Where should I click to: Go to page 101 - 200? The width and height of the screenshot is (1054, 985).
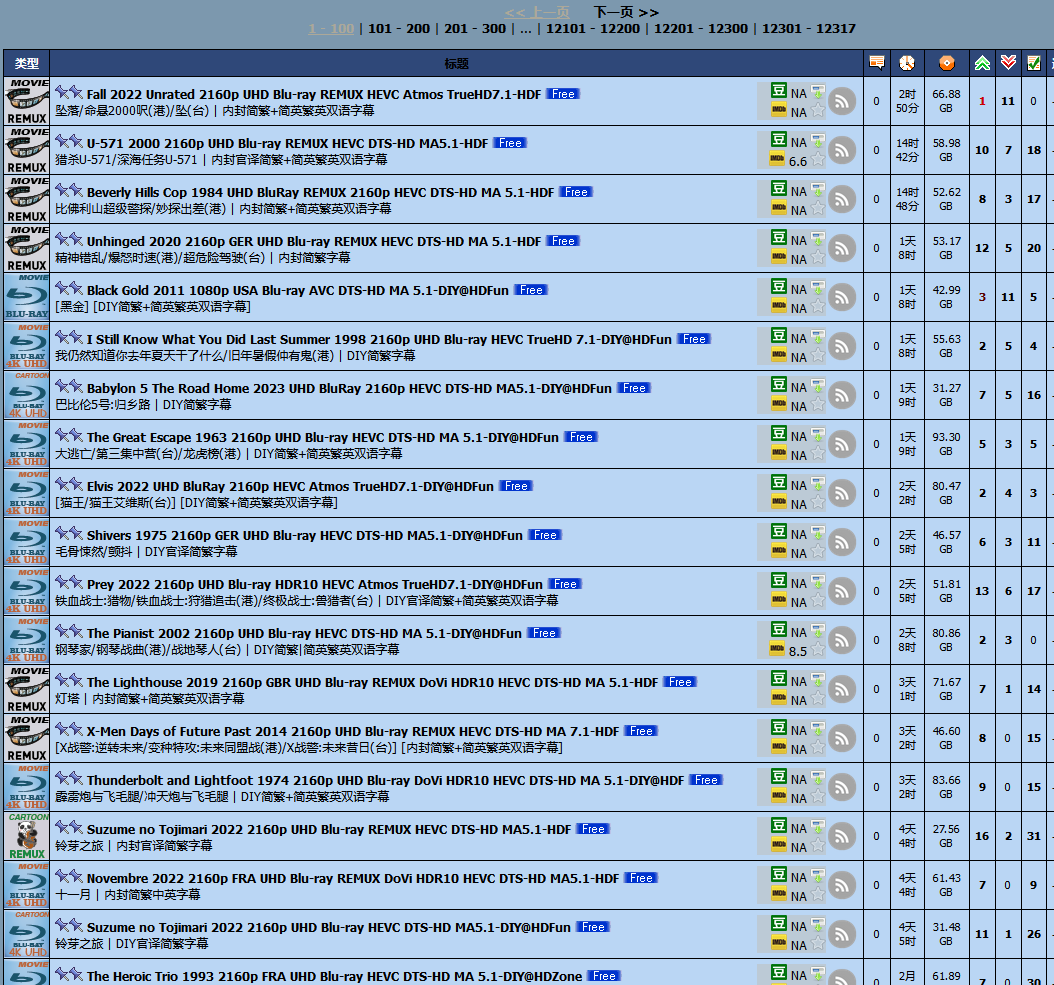(399, 28)
